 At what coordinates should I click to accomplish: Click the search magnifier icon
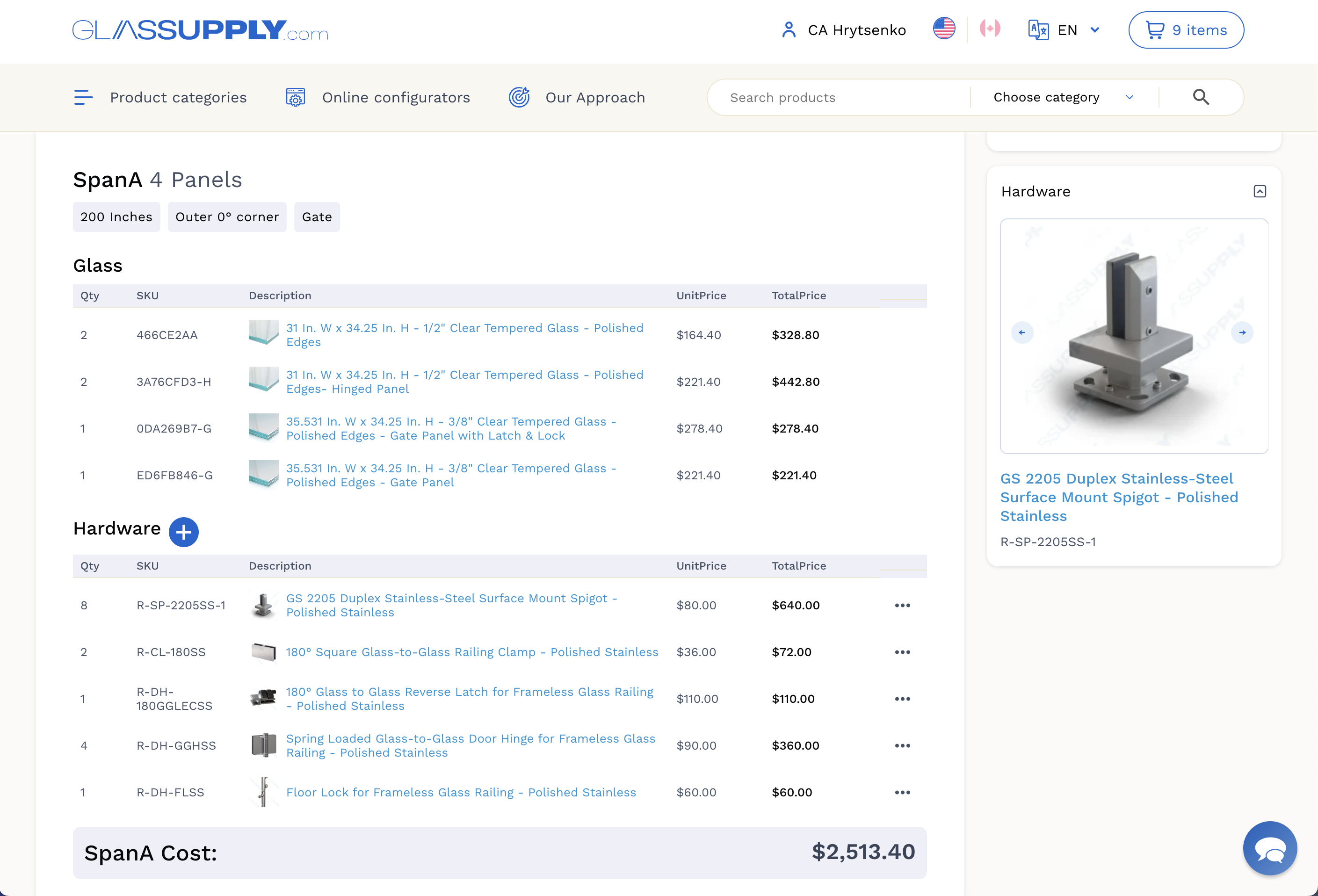(1201, 98)
